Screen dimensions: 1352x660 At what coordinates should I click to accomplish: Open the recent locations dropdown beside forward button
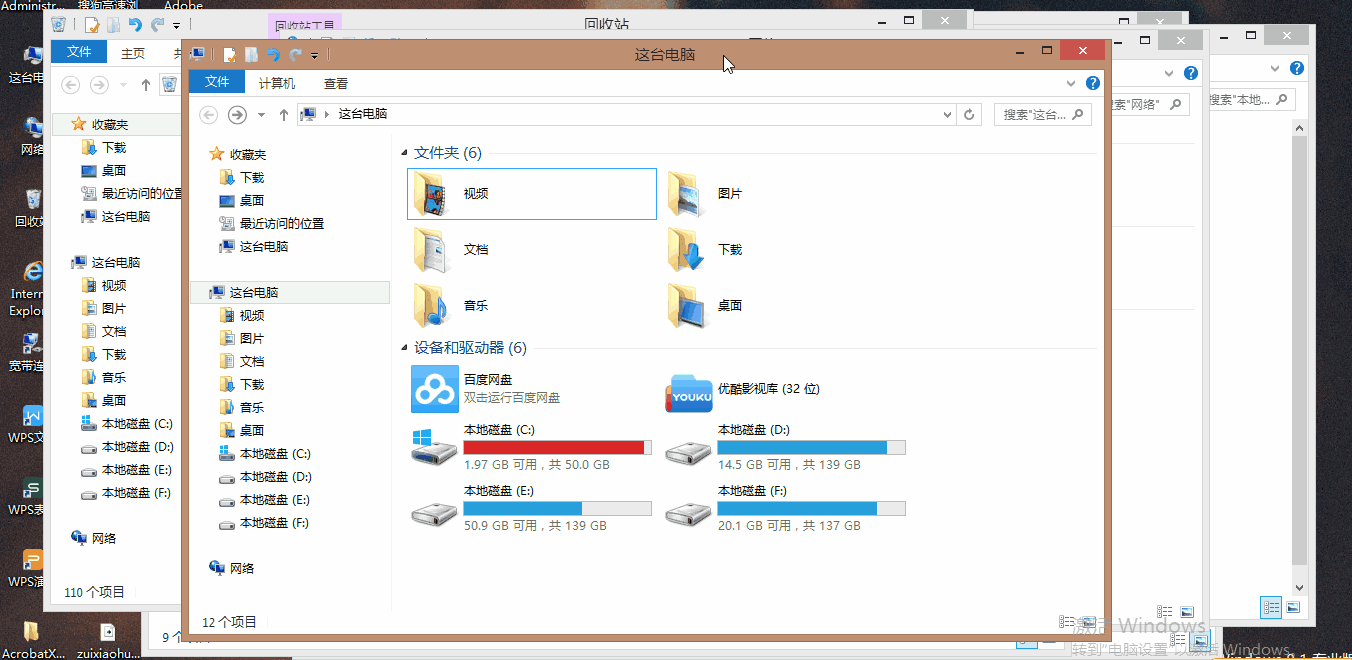point(262,115)
